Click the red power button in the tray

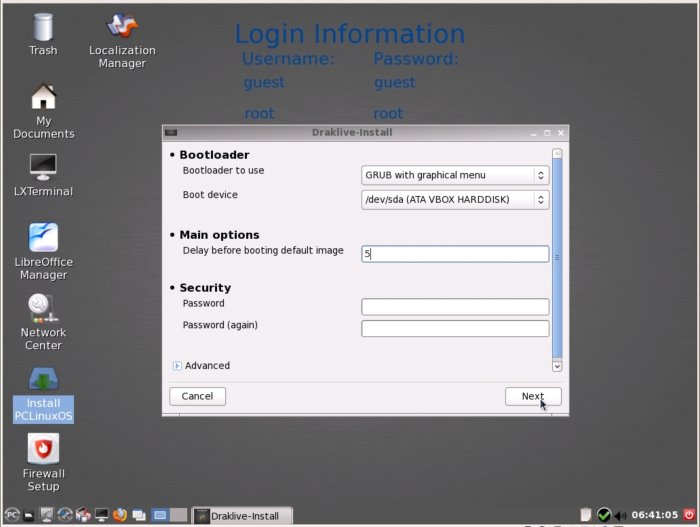688,516
